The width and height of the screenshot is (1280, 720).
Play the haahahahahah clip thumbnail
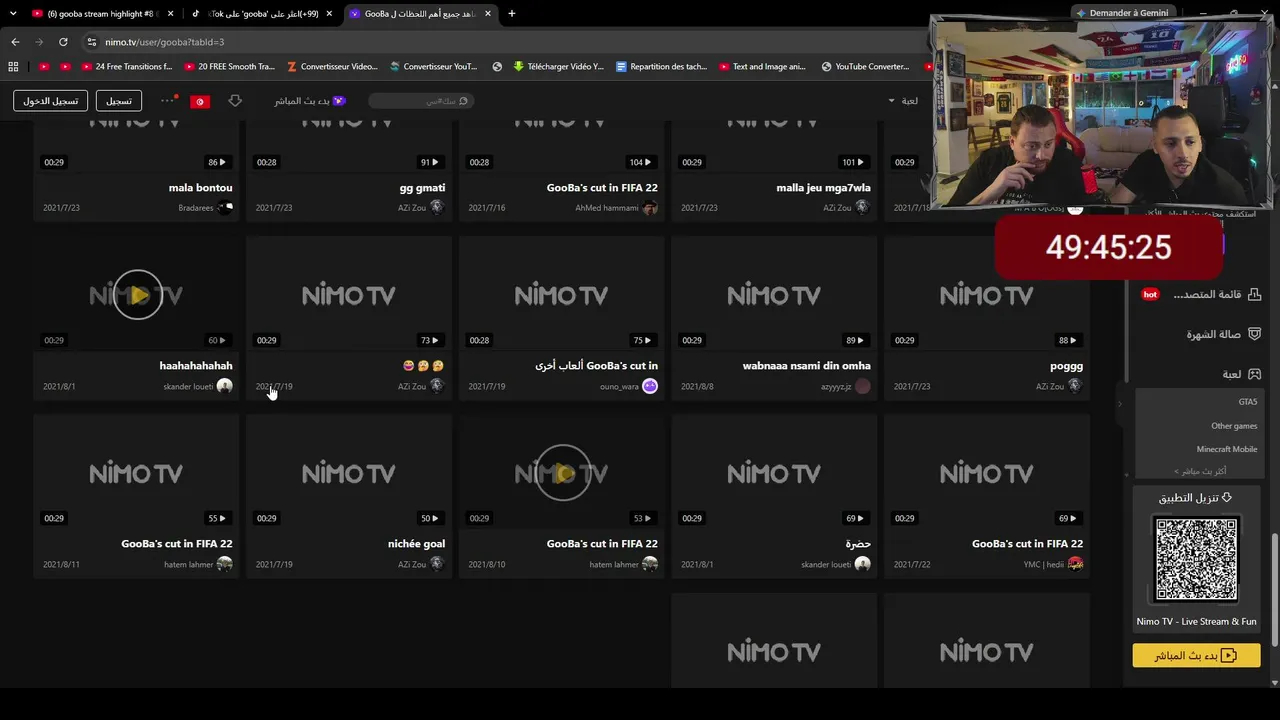point(137,295)
